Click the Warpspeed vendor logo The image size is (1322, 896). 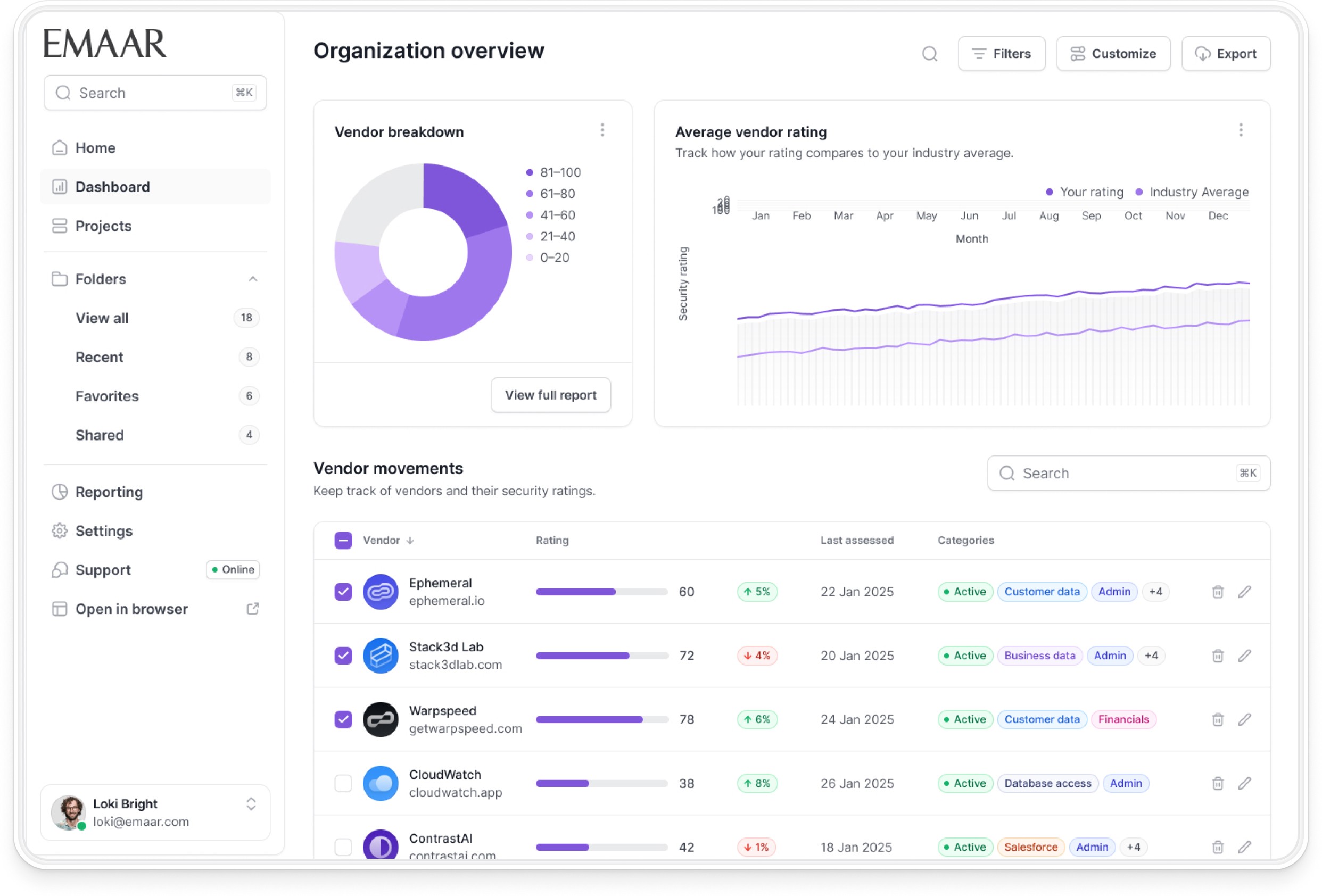click(x=380, y=719)
